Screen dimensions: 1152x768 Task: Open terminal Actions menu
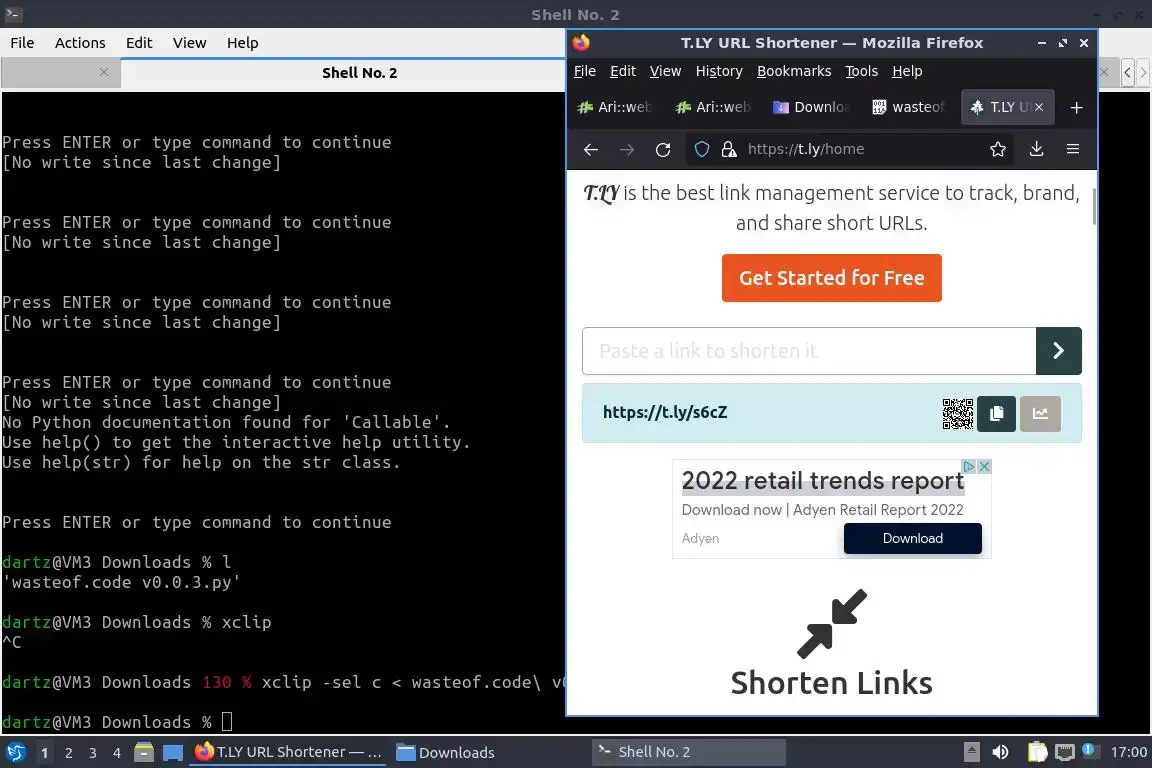[80, 43]
